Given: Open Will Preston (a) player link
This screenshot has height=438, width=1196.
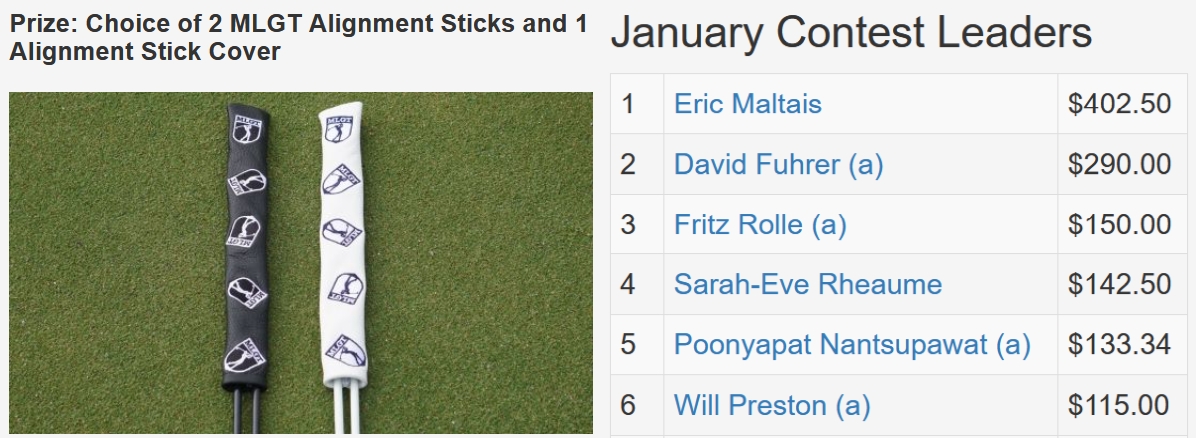Looking at the screenshot, I should point(771,405).
